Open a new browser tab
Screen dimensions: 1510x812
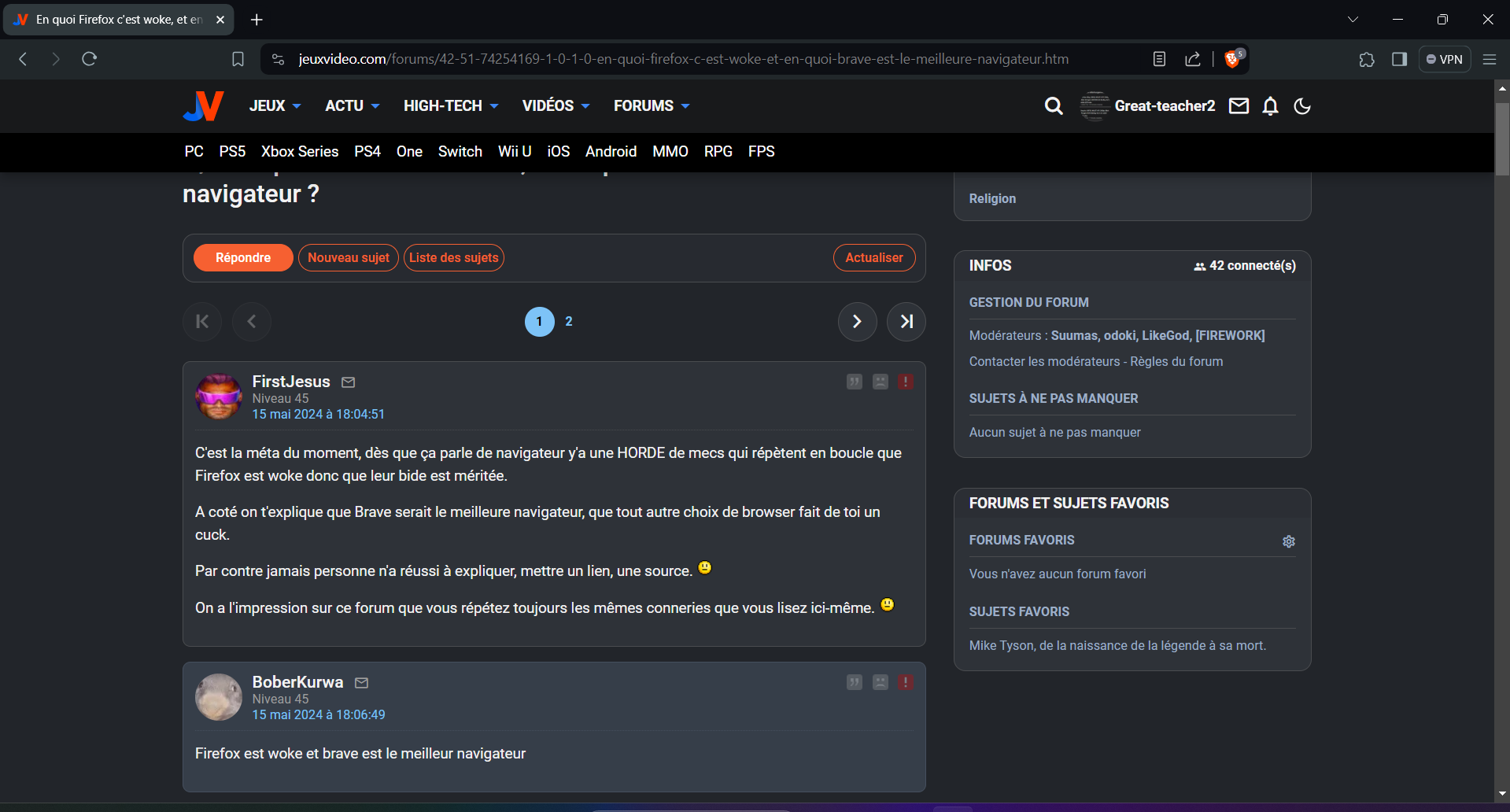point(257,20)
